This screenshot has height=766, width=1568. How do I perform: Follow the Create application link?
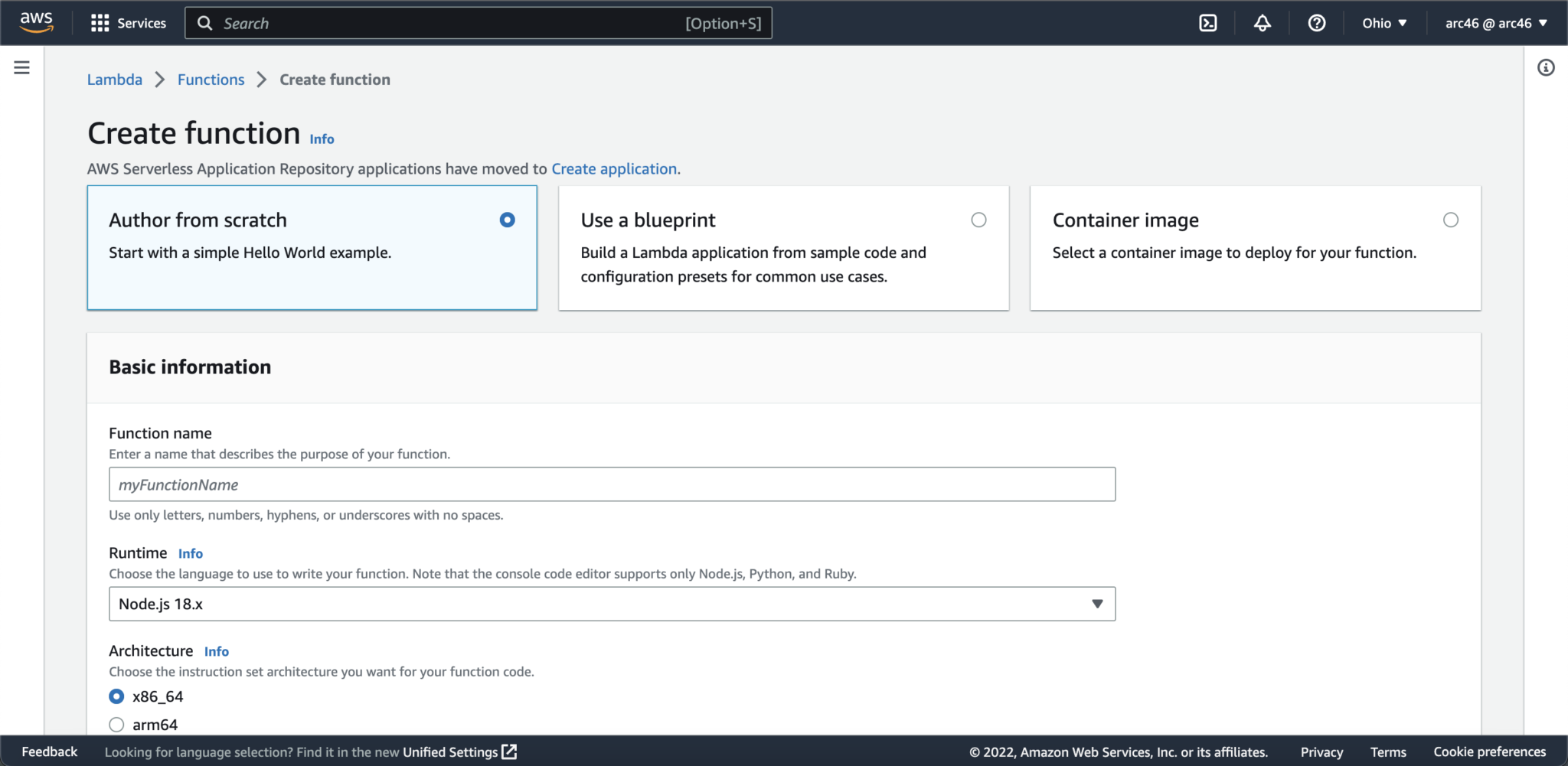point(614,168)
